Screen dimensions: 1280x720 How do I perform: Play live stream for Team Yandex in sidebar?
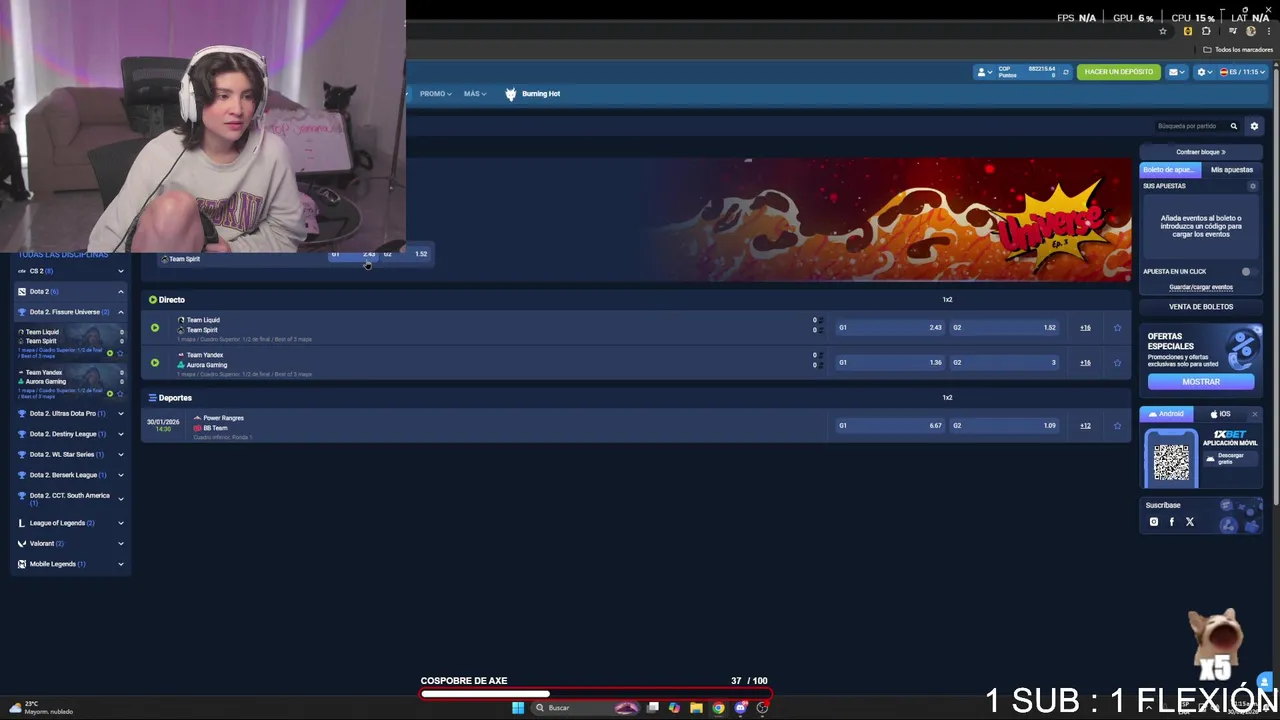pos(110,393)
